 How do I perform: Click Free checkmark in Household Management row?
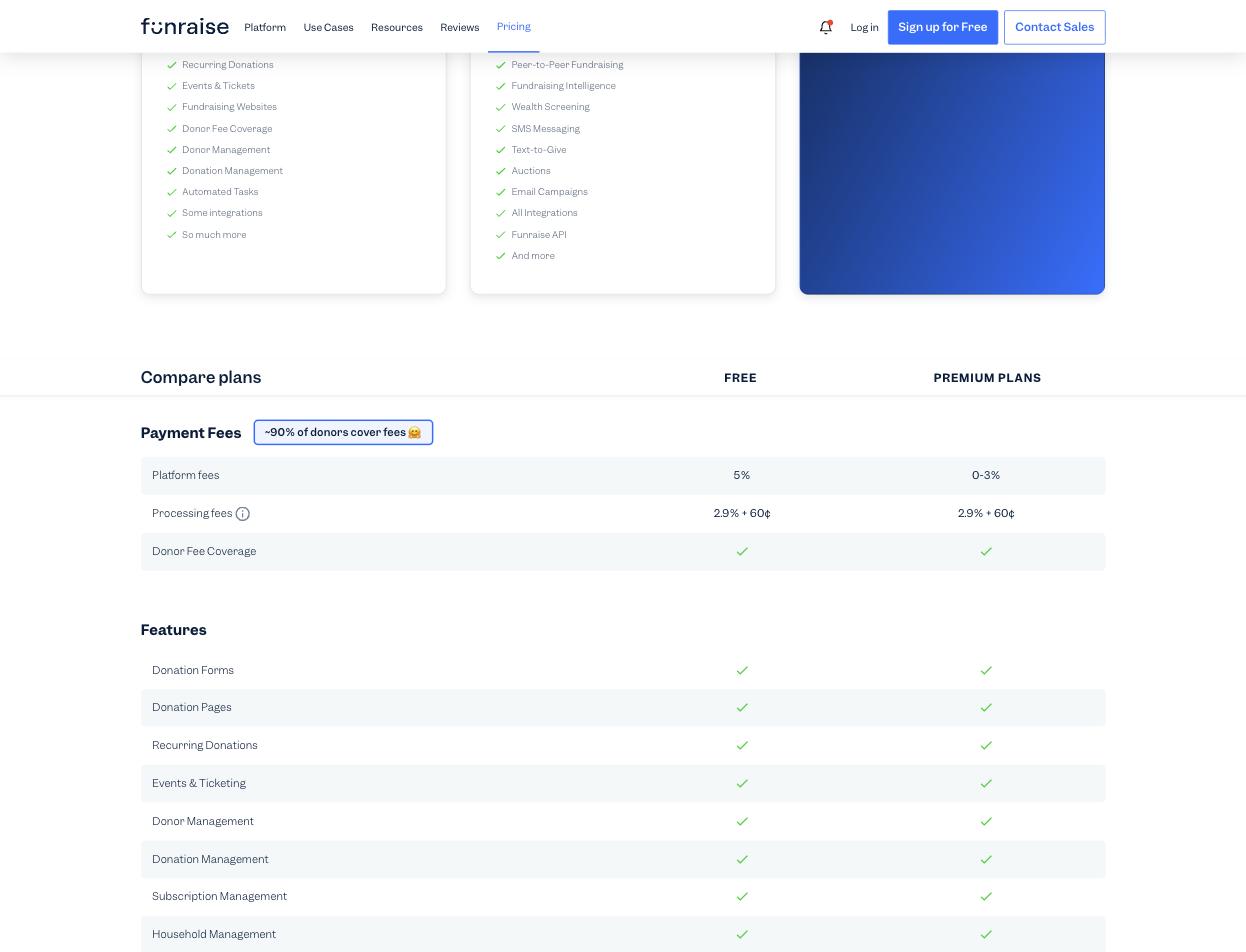pos(742,934)
